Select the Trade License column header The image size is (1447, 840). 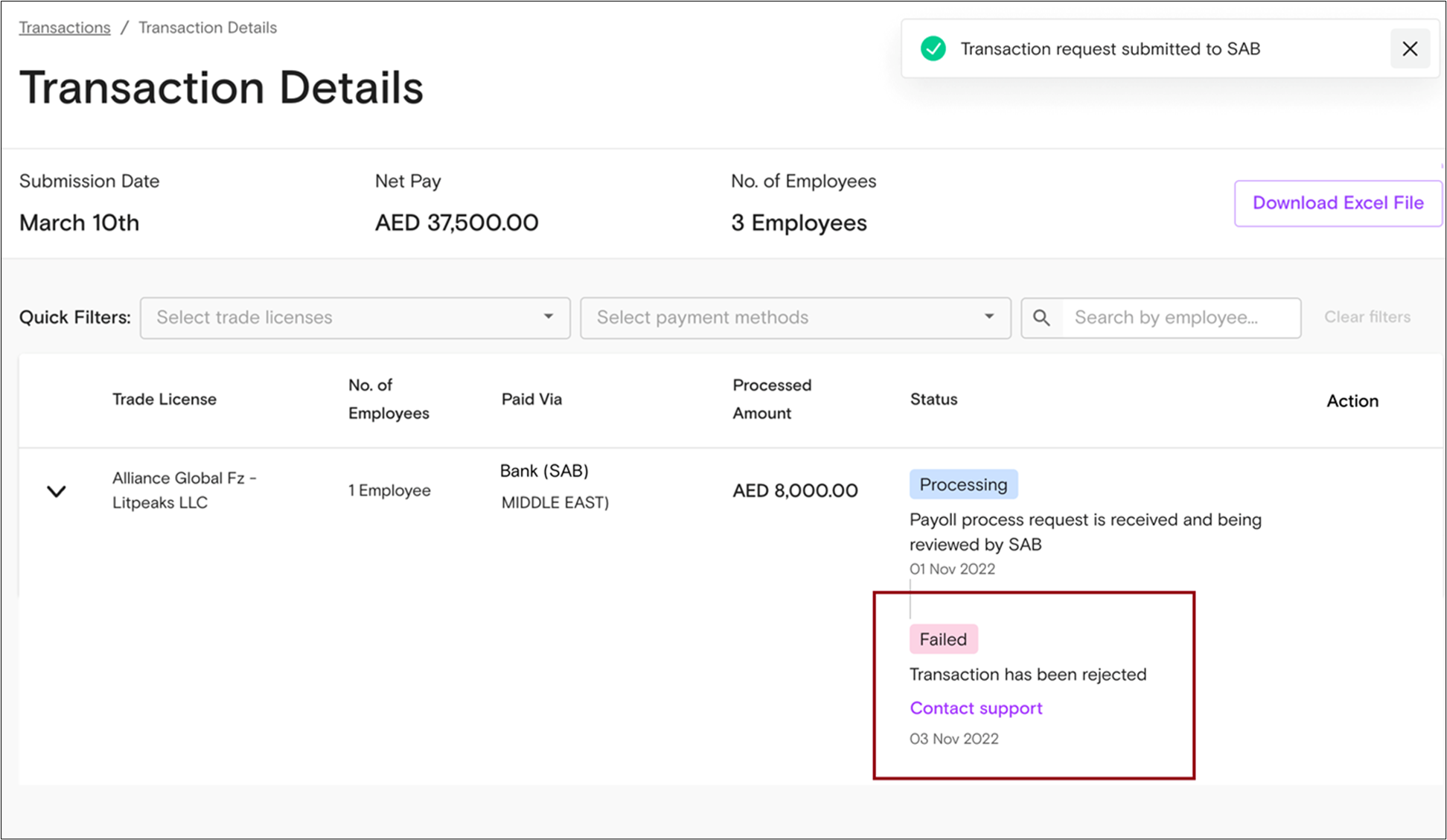[164, 400]
